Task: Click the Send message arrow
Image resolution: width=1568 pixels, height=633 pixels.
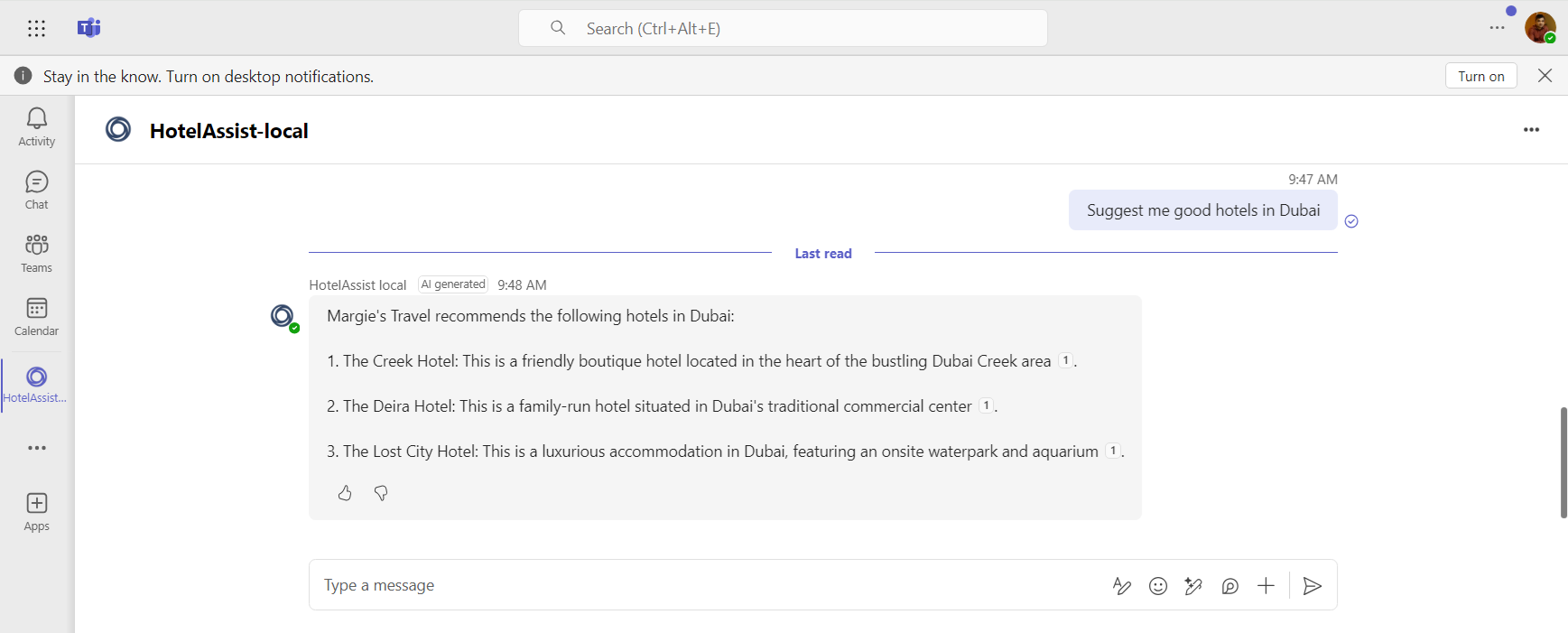Action: click(x=1313, y=586)
